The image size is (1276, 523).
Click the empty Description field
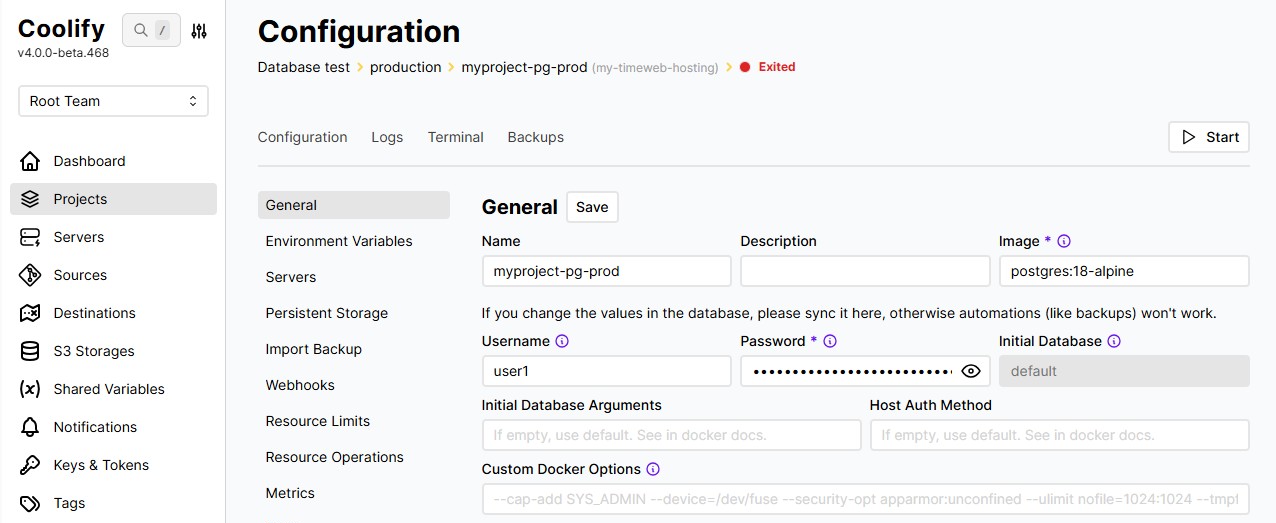click(x=865, y=271)
